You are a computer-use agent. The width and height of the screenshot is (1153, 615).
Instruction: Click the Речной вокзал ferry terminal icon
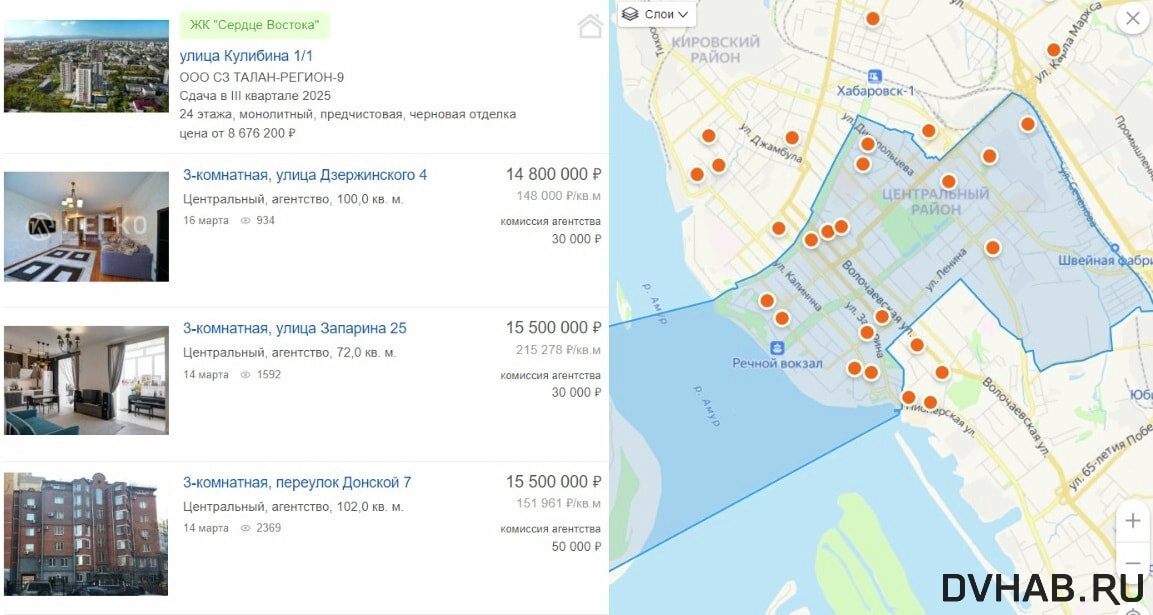(776, 346)
